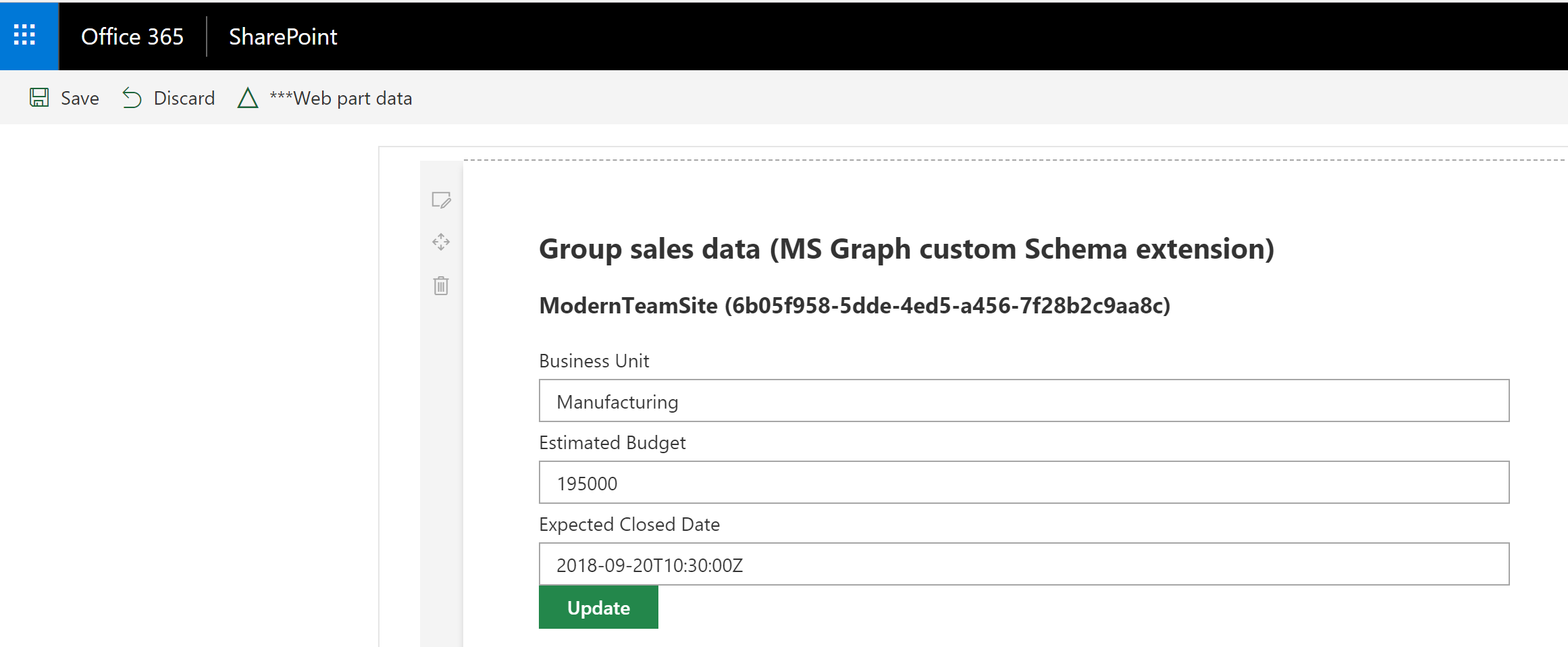Open the Office 365 app launcher

tap(25, 36)
